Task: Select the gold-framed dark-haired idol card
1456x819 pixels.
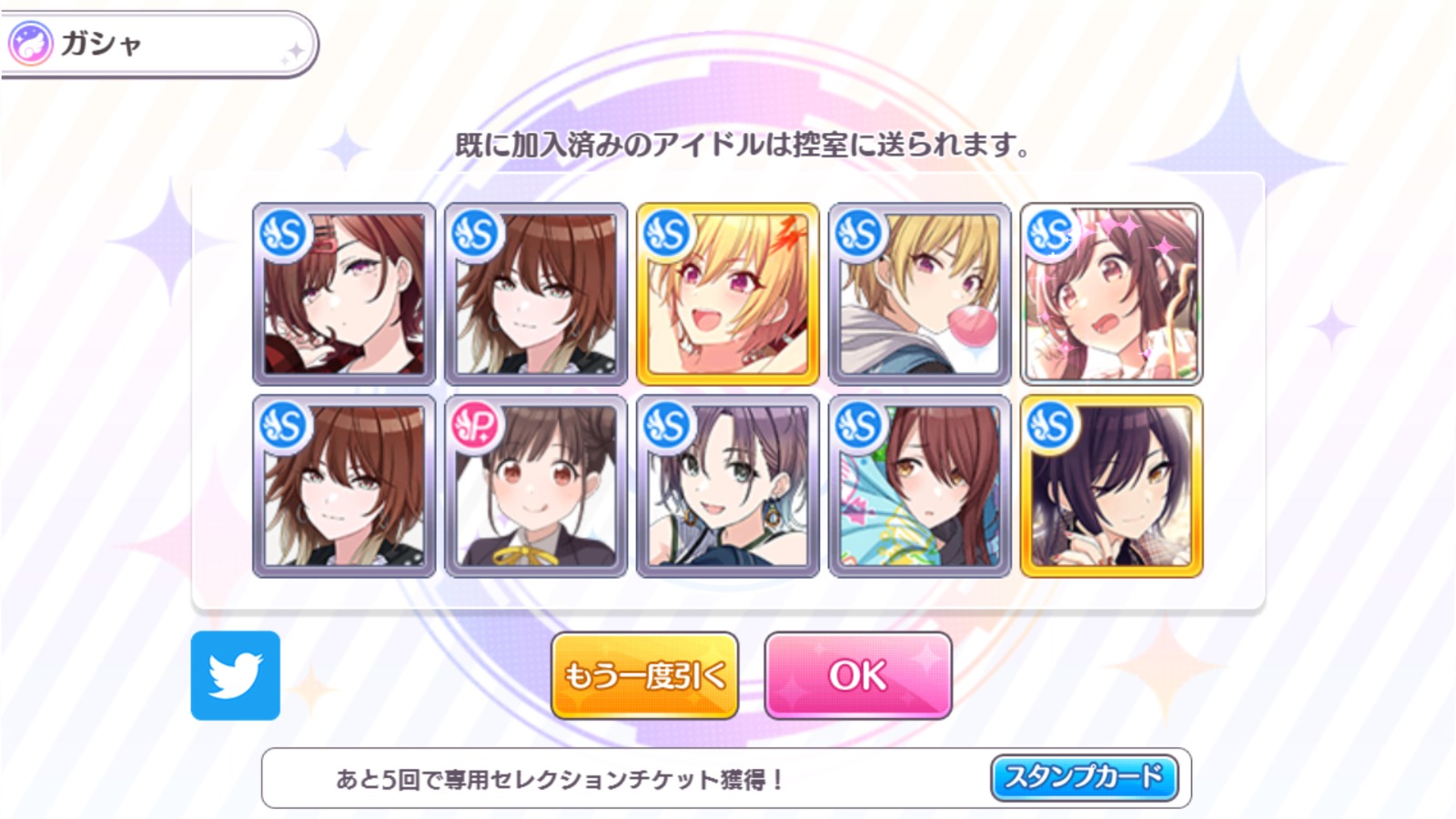Action: point(1112,486)
